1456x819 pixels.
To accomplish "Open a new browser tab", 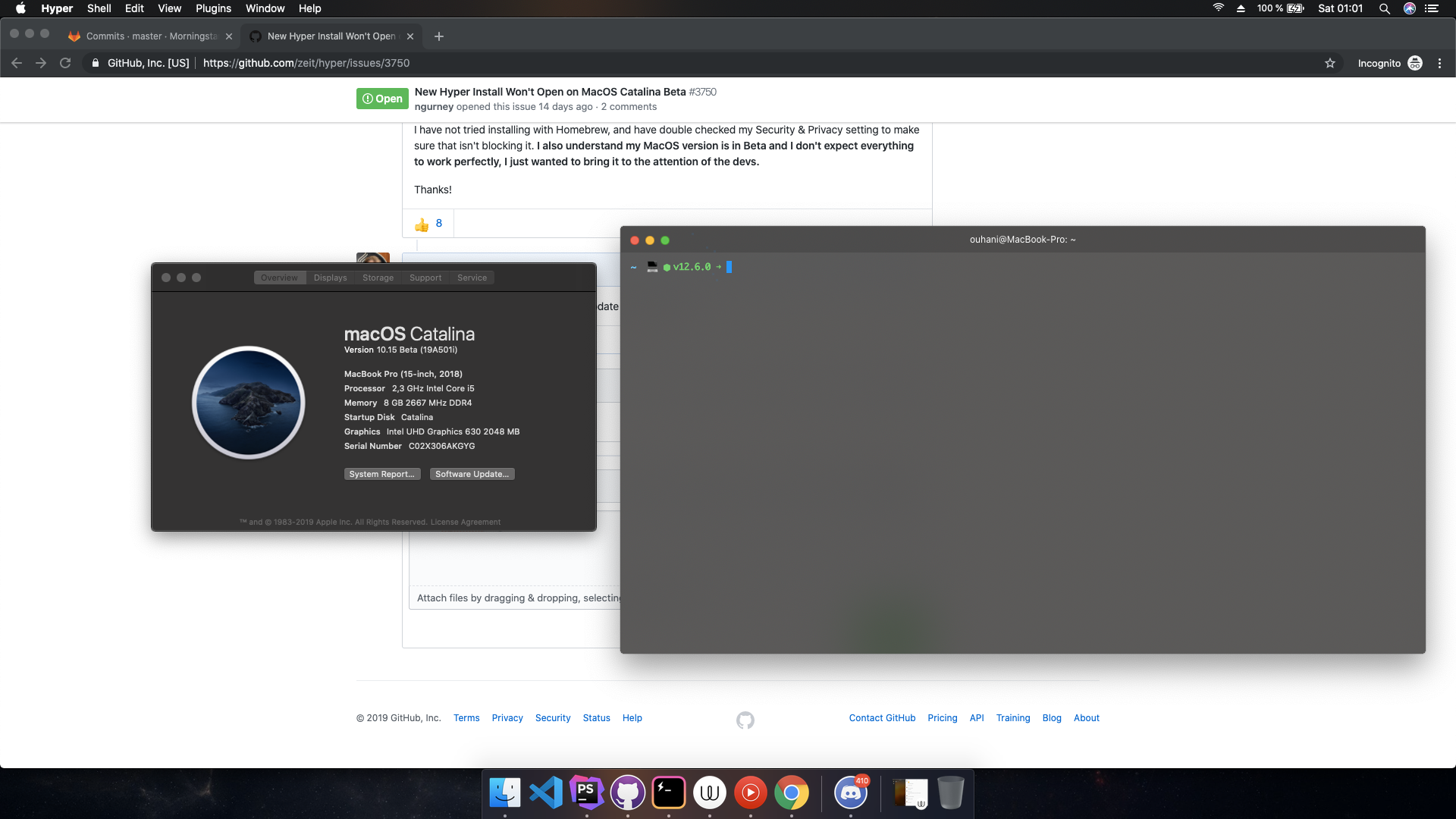I will pyautogui.click(x=439, y=36).
